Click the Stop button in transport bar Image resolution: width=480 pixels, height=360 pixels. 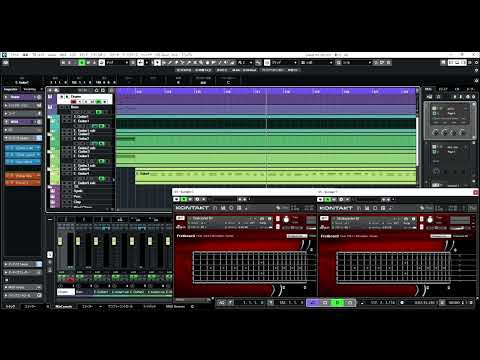(x=325, y=303)
